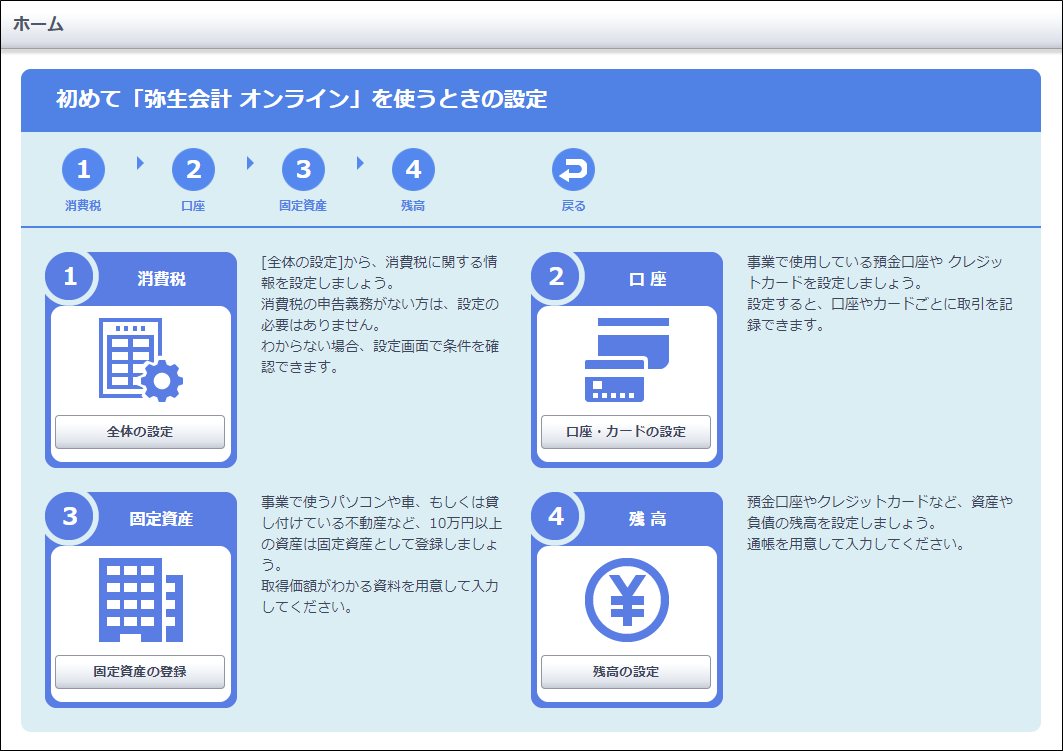Click the building icon in 固定資産 card

click(141, 600)
